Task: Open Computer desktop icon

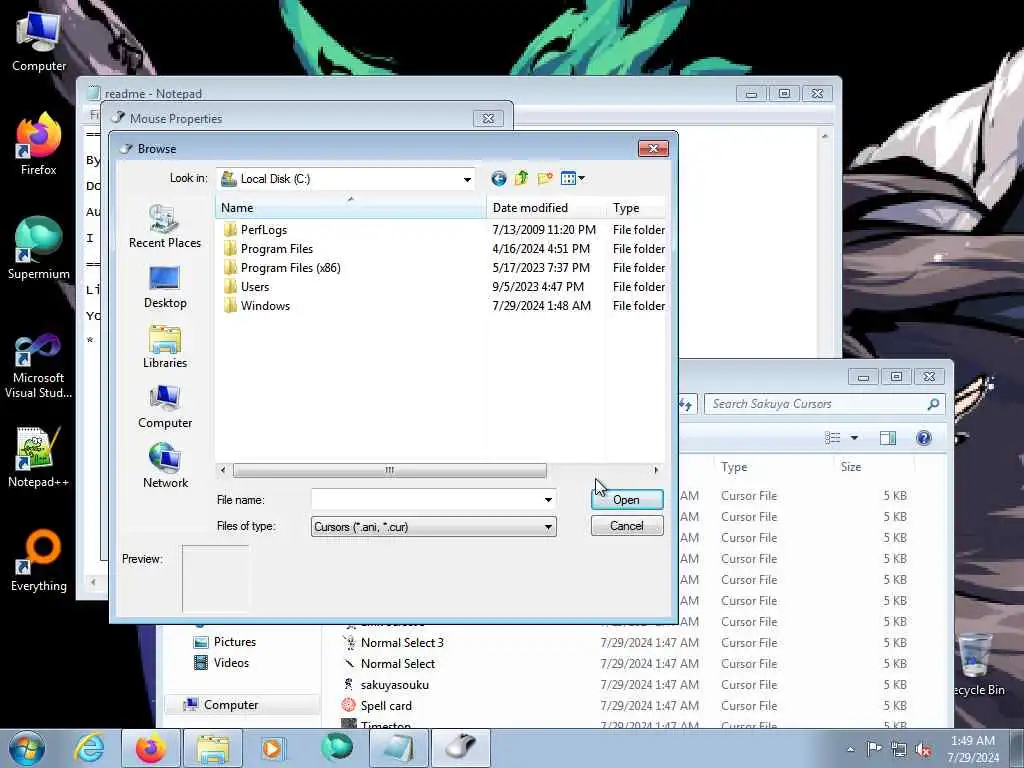Action: coord(39,42)
